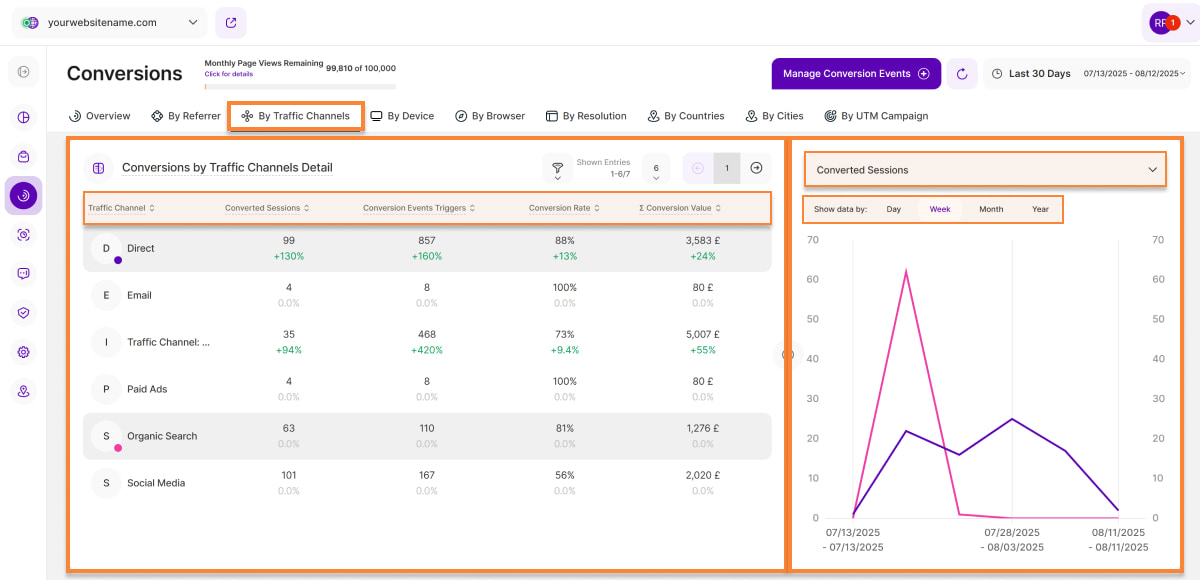Open the chat feedback icon in sidebar
The image size is (1200, 581).
24,273
